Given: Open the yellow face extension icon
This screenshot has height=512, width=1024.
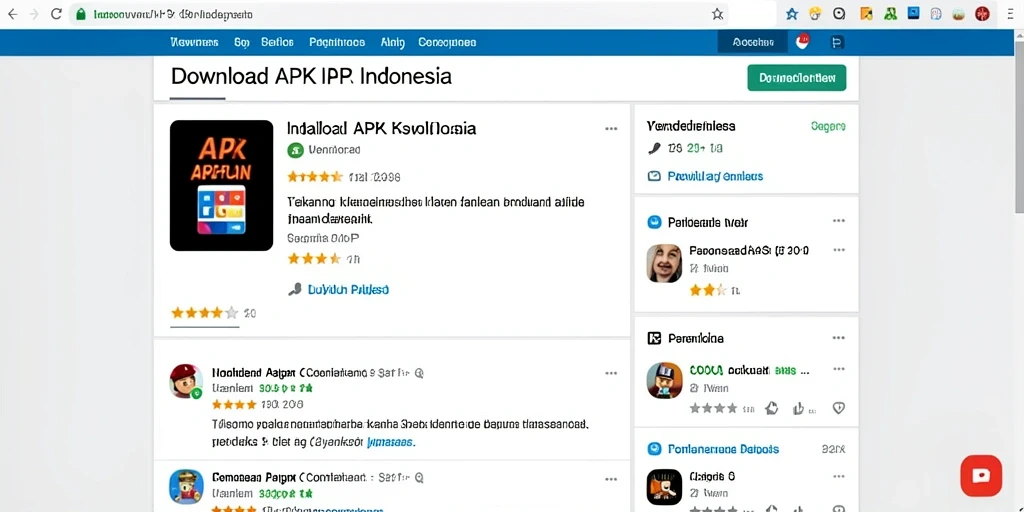Looking at the screenshot, I should [815, 14].
